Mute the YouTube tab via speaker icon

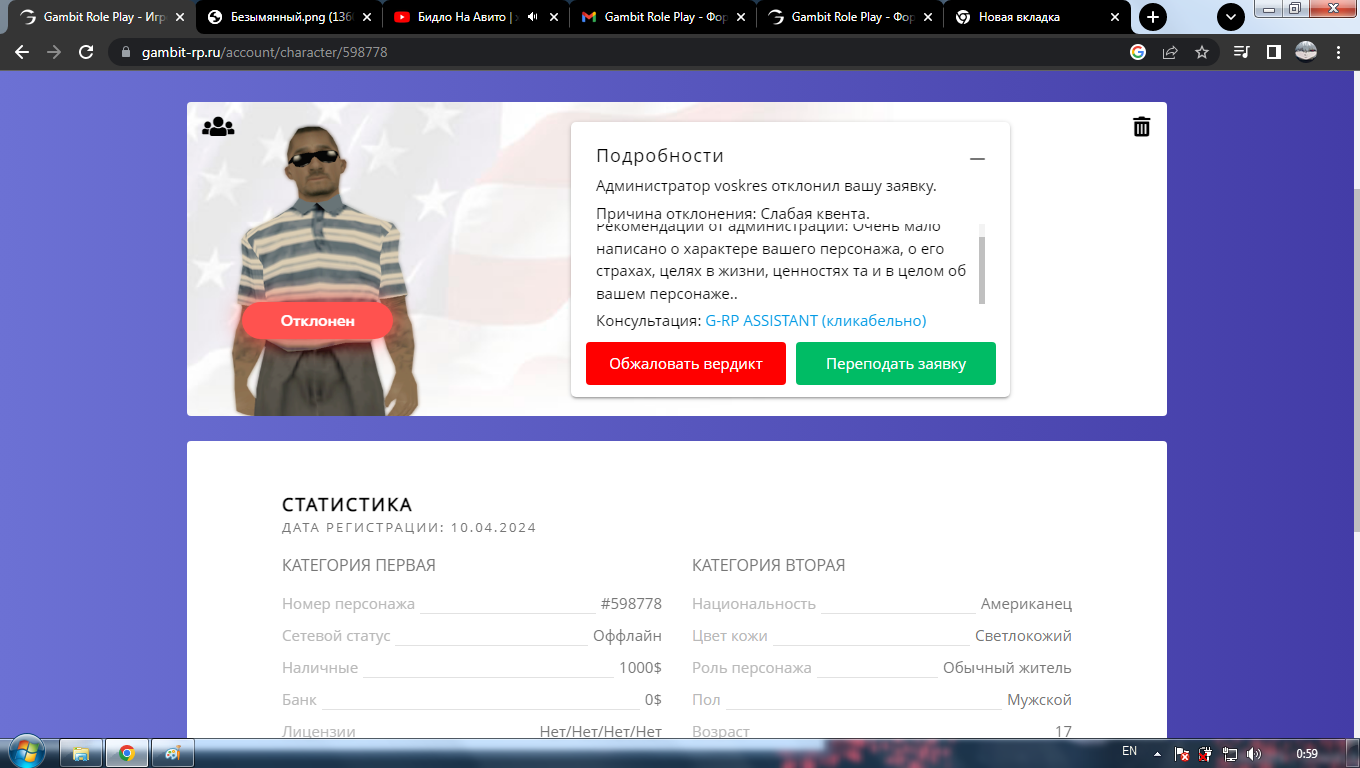point(532,17)
